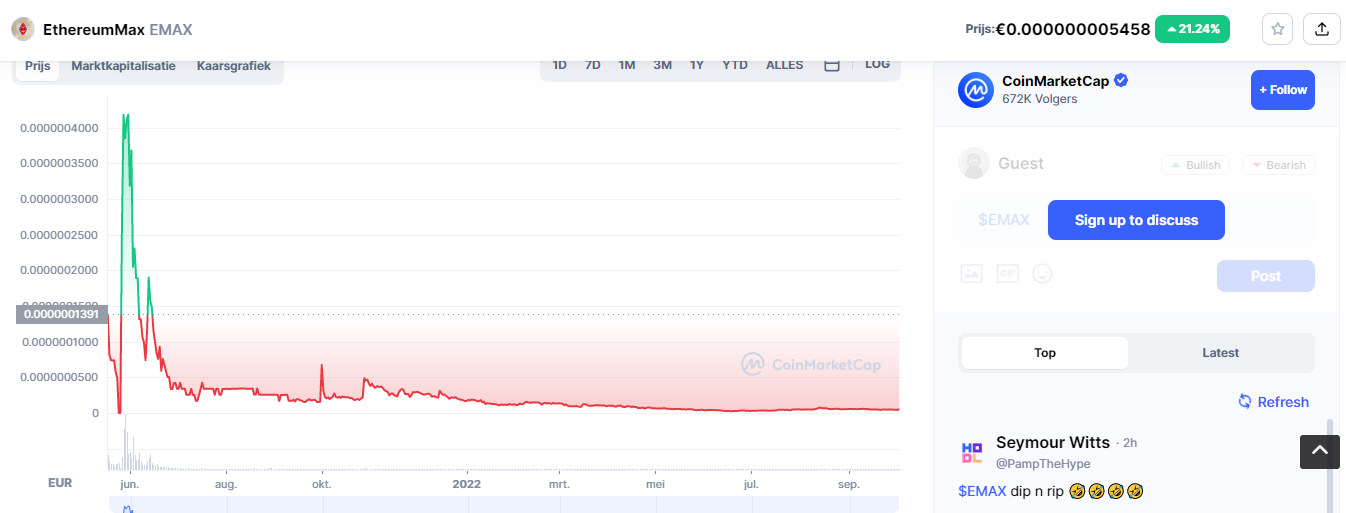The image size is (1346, 513).
Task: Click the green 21.24% change badge
Action: pos(1192,29)
